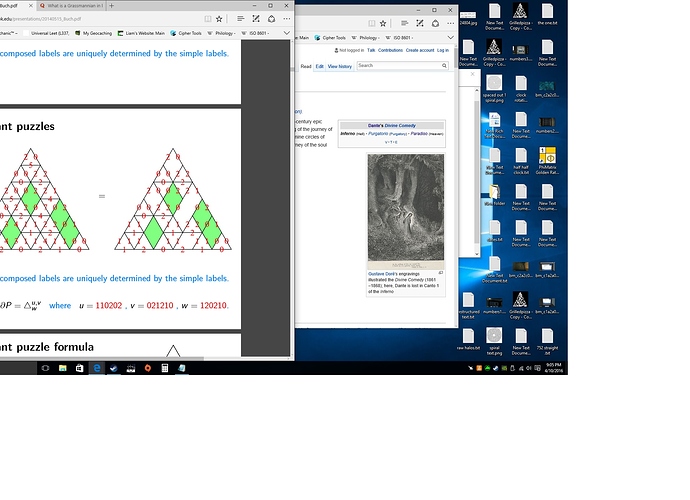The width and height of the screenshot is (690, 500).
Task: Expand the favorites bar overflow in the PDF window
Action: click(x=287, y=33)
